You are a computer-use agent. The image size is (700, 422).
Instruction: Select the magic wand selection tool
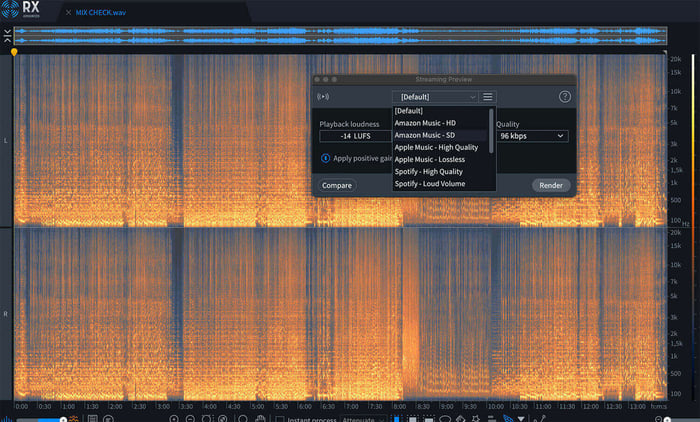(475, 419)
